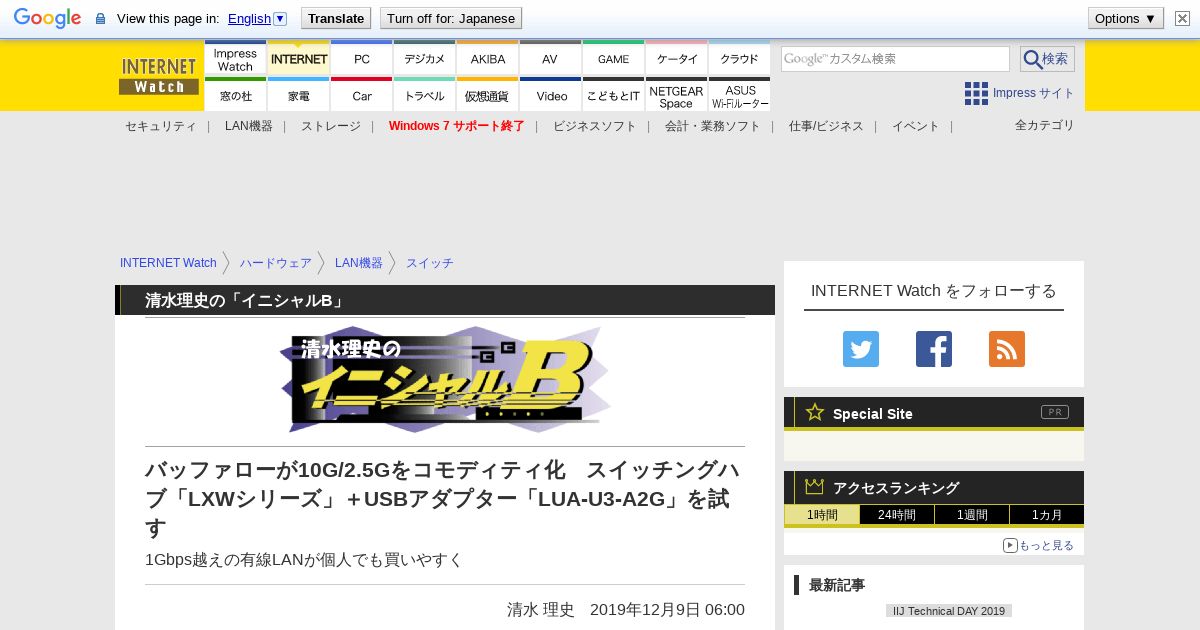Image resolution: width=1200 pixels, height=630 pixels.
Task: Click the Translate button
Action: tap(336, 18)
